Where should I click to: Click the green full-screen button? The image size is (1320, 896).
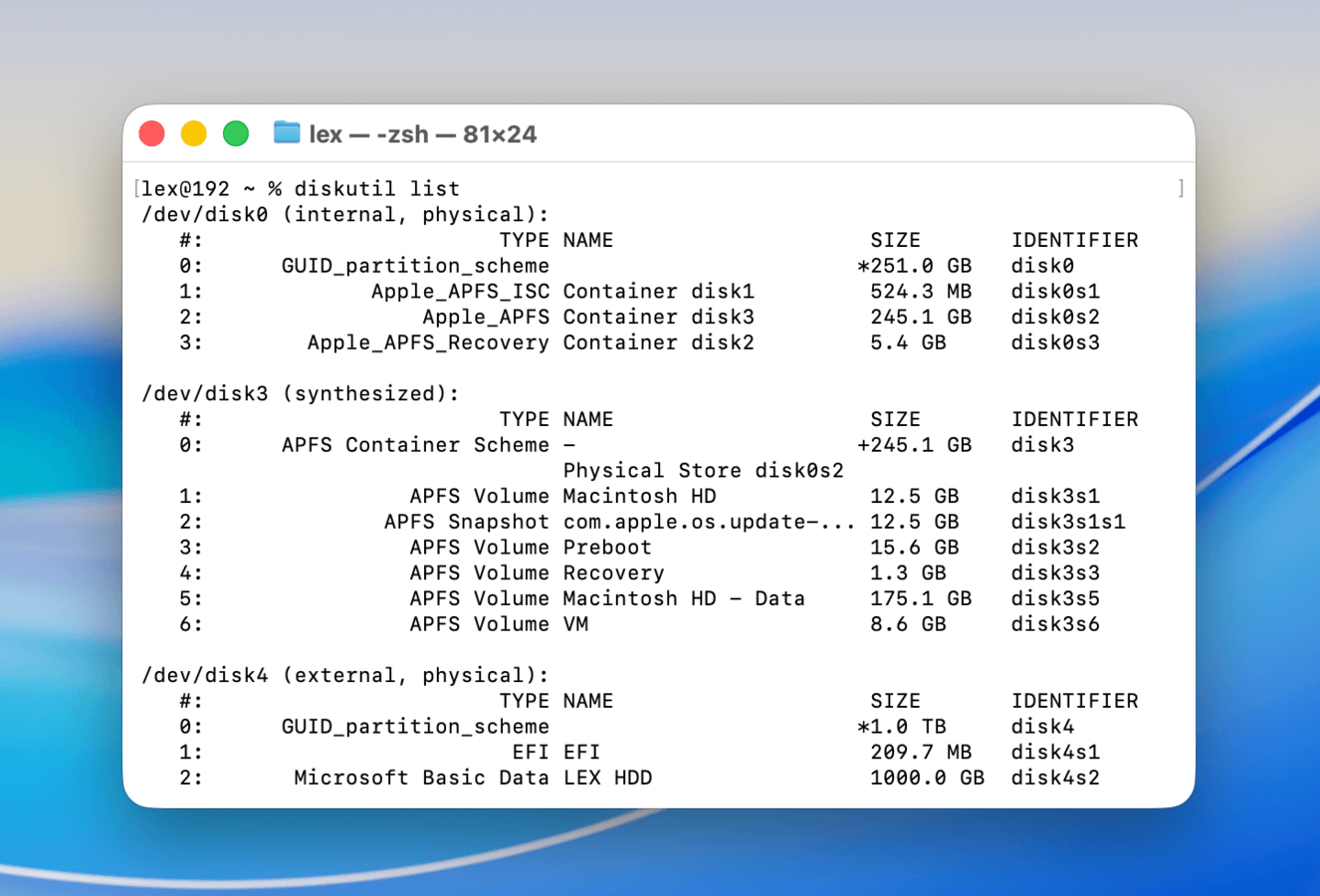[x=235, y=131]
